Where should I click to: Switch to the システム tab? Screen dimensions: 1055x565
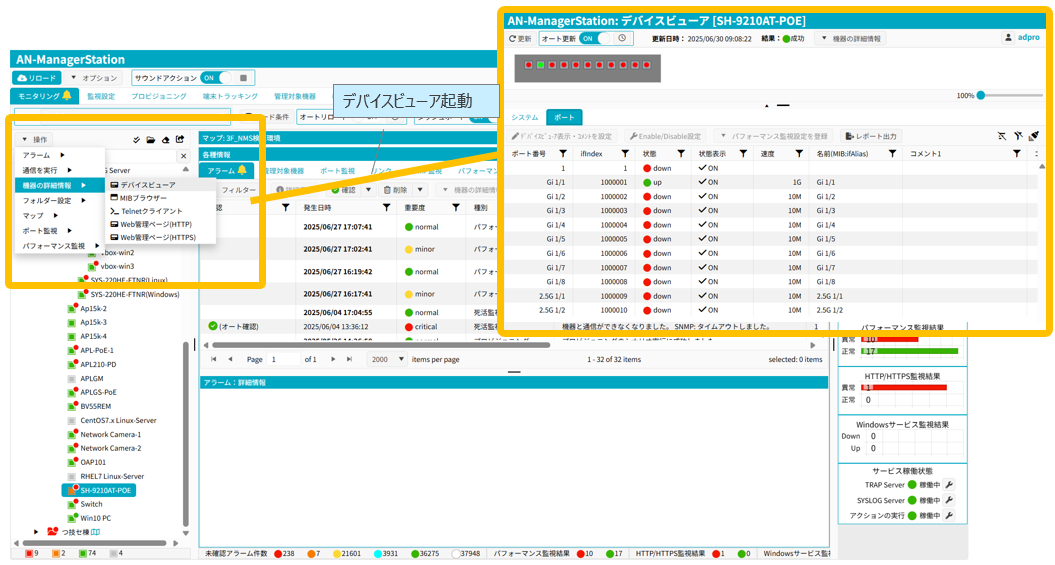point(524,117)
